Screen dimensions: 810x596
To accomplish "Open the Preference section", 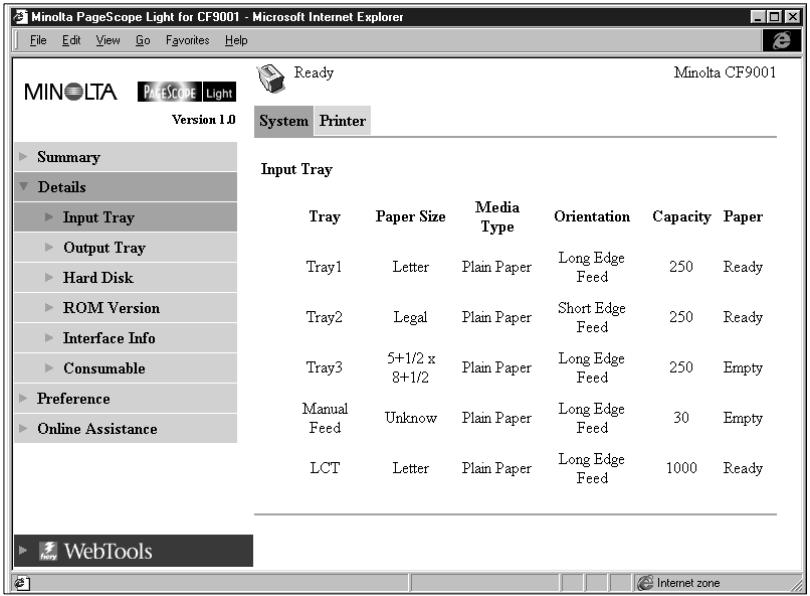I will [x=126, y=398].
